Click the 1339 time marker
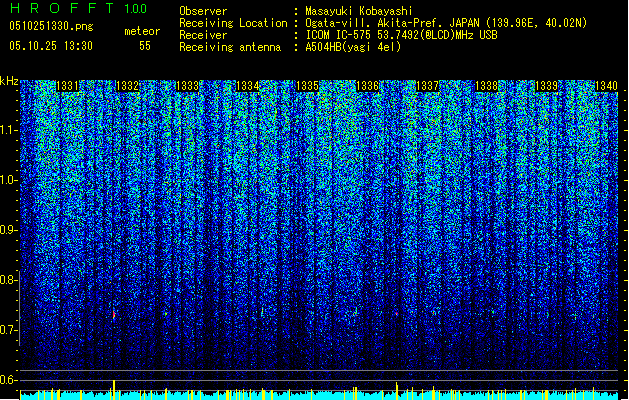The width and height of the screenshot is (629, 400). [x=546, y=86]
